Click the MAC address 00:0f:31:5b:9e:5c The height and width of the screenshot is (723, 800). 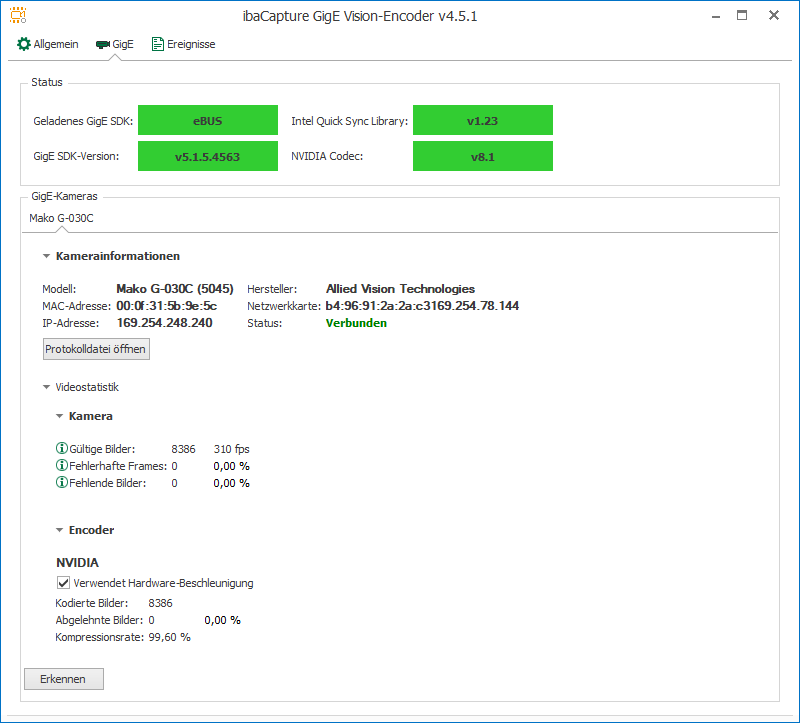point(166,306)
